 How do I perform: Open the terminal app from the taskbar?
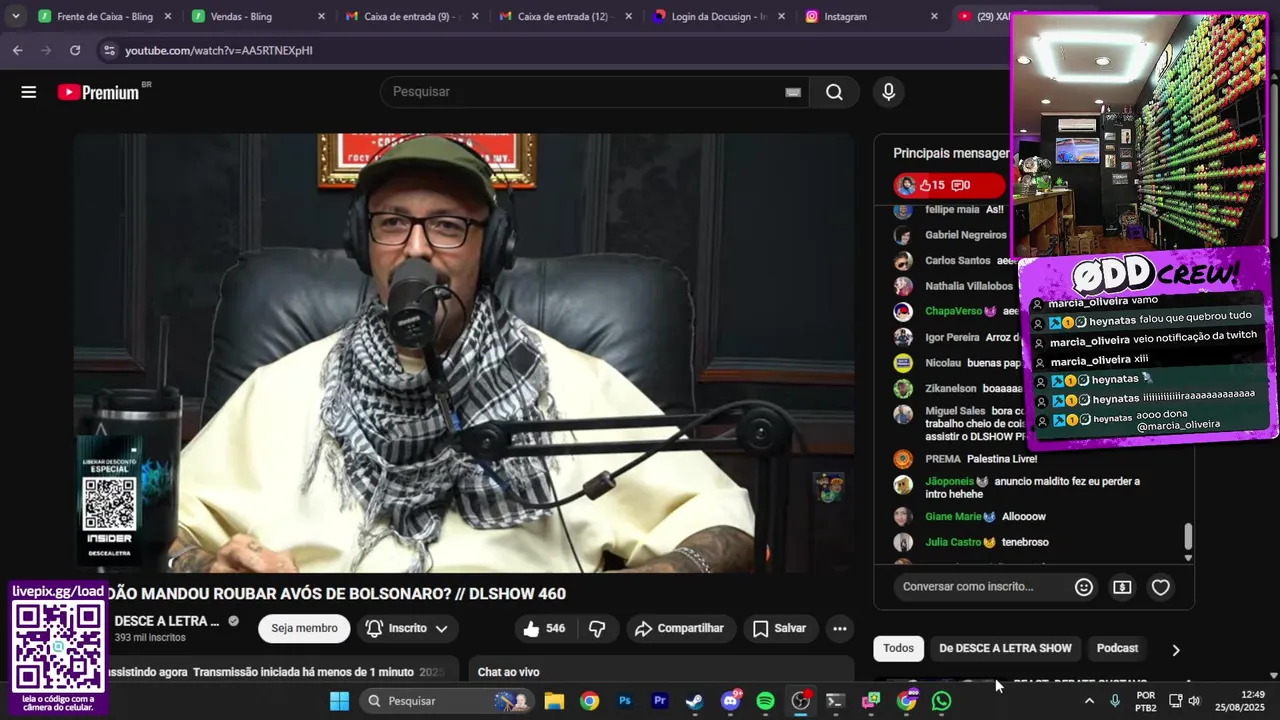835,701
